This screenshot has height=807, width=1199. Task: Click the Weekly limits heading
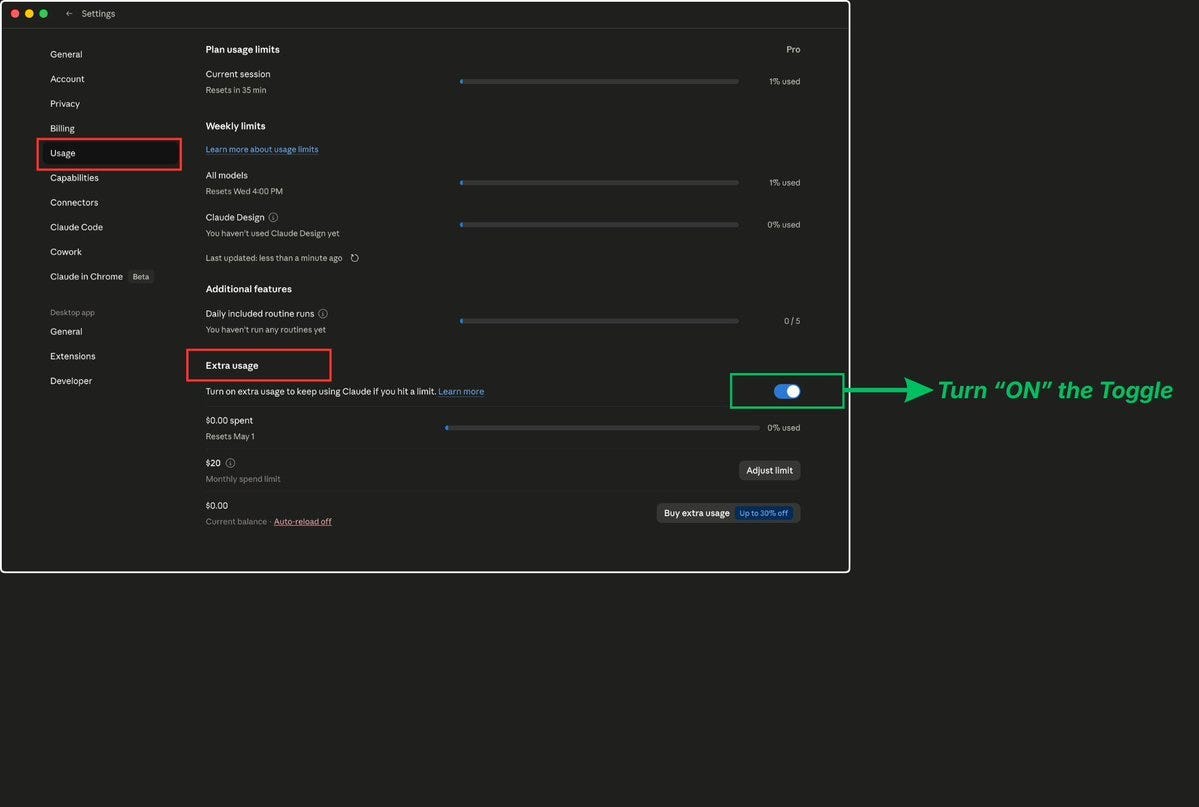pos(236,126)
